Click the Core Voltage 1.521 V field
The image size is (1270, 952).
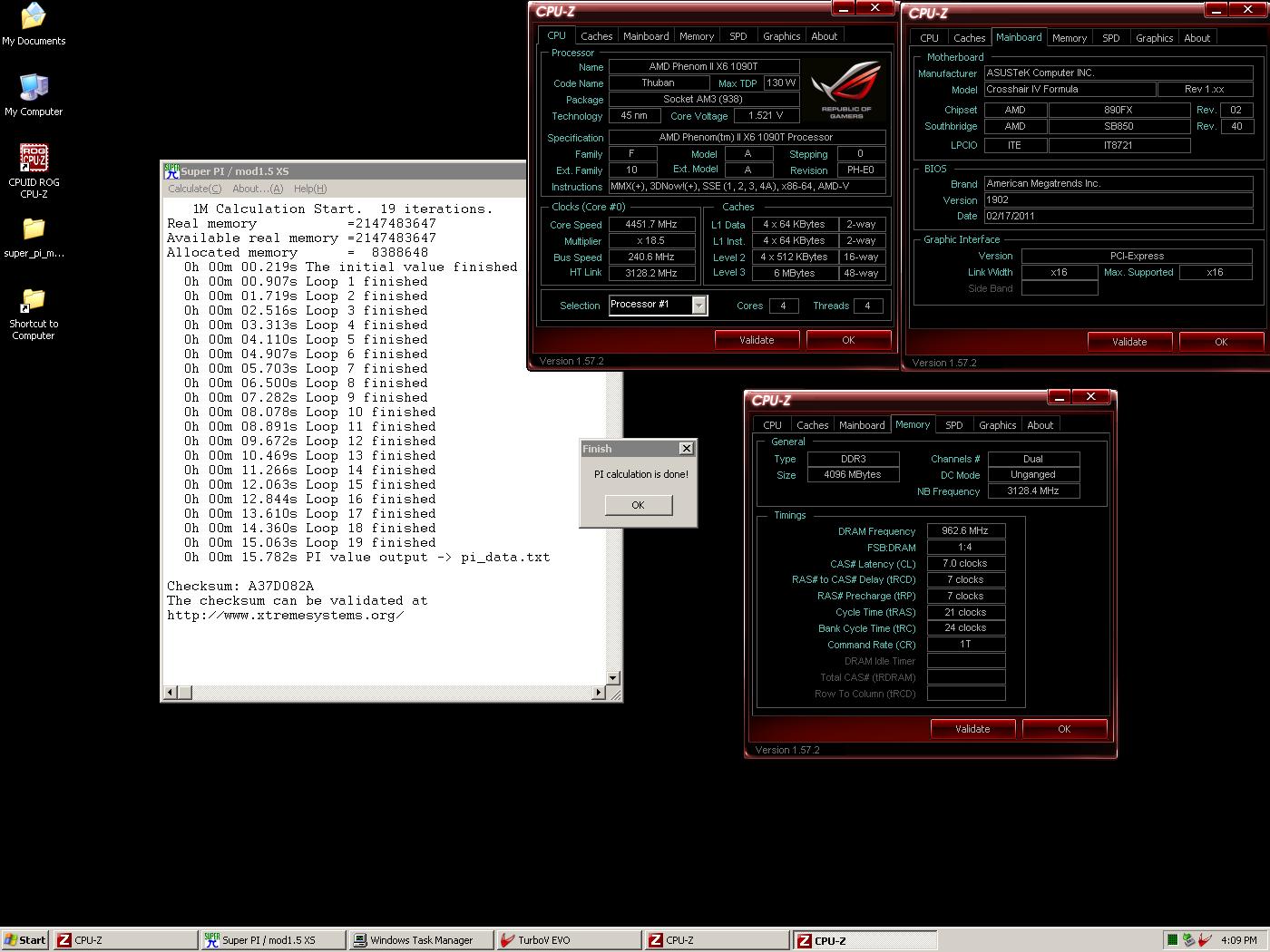point(766,115)
